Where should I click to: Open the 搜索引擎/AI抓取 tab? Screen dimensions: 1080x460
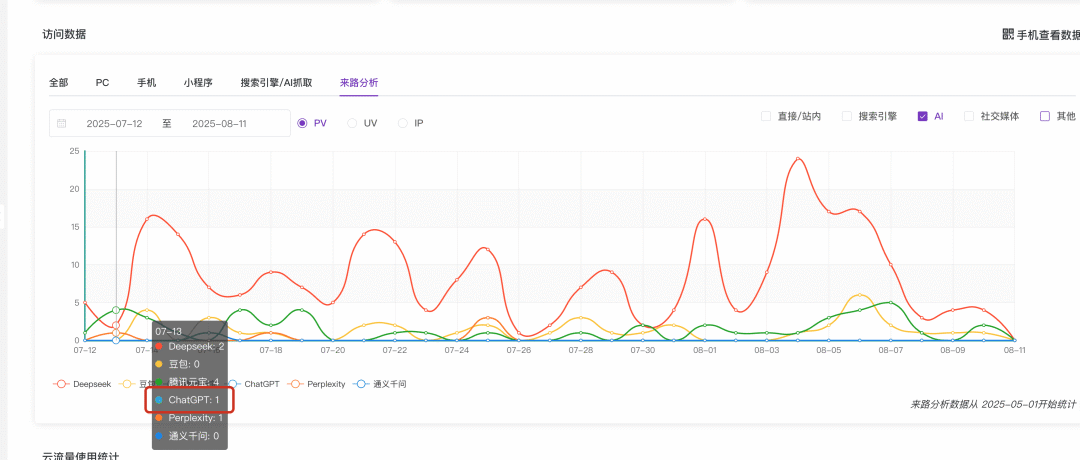coord(276,83)
